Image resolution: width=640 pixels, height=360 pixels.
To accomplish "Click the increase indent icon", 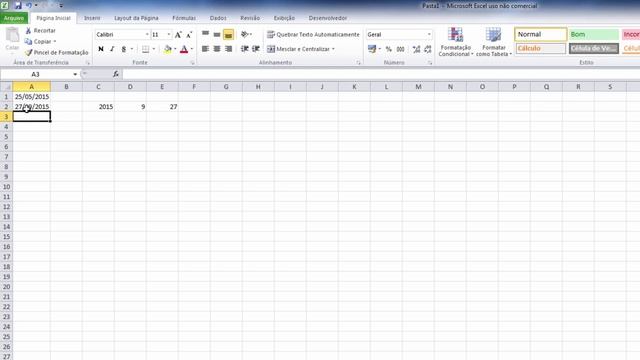I will coord(256,49).
